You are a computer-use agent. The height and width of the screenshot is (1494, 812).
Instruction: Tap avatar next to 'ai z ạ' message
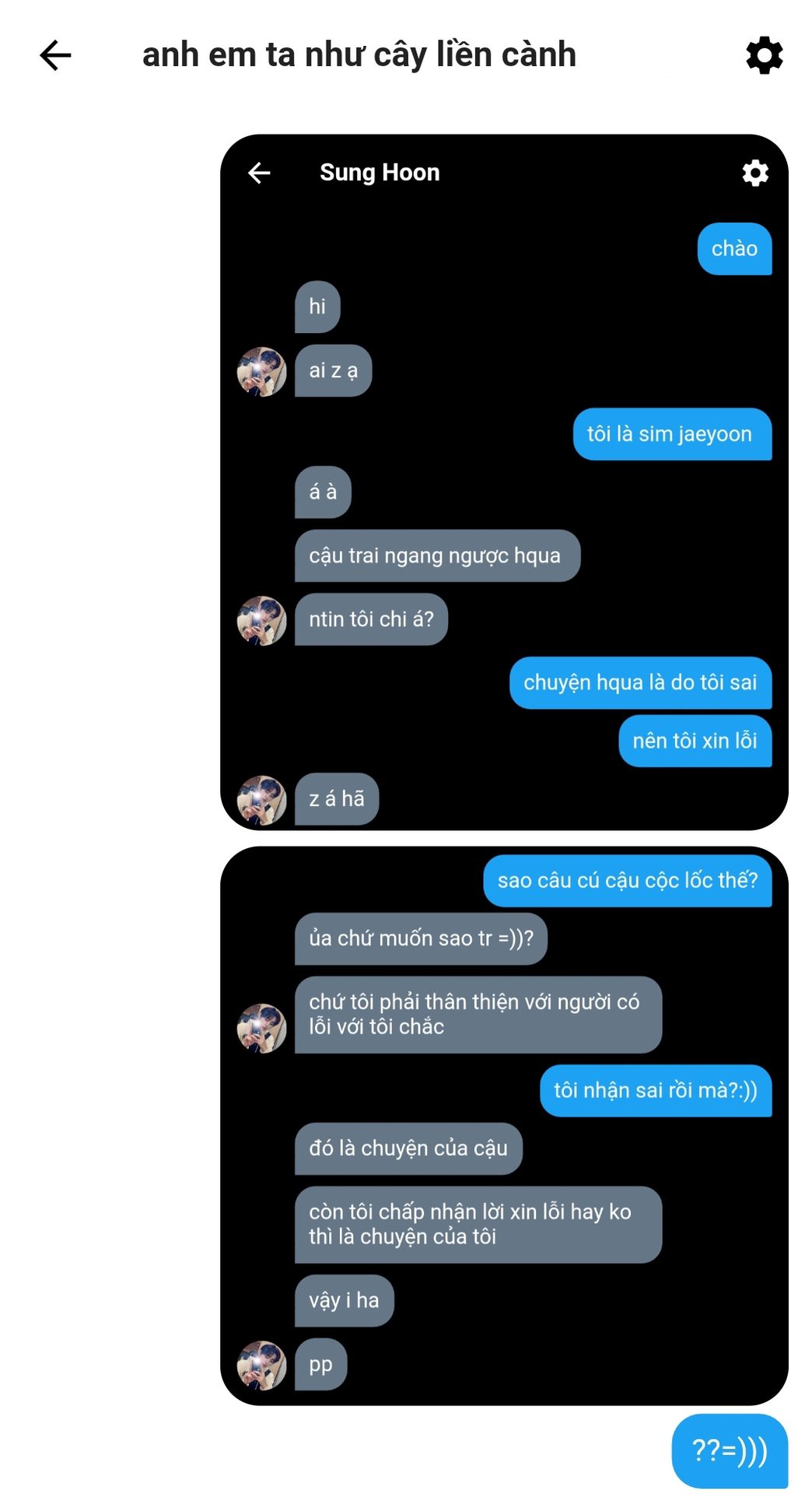click(x=261, y=372)
